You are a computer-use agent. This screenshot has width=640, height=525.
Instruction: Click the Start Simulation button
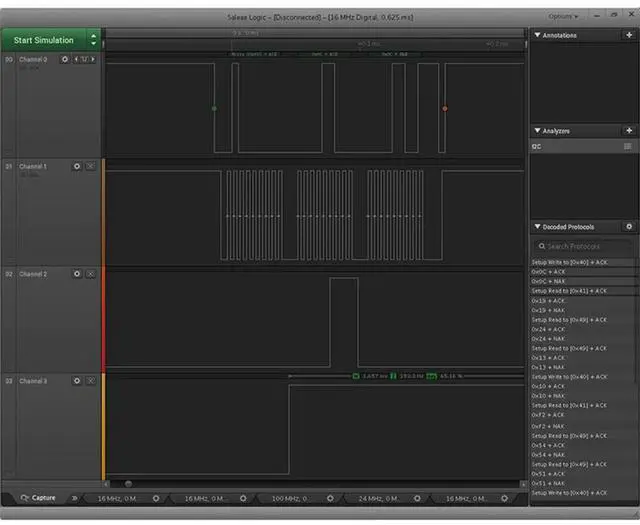click(44, 40)
